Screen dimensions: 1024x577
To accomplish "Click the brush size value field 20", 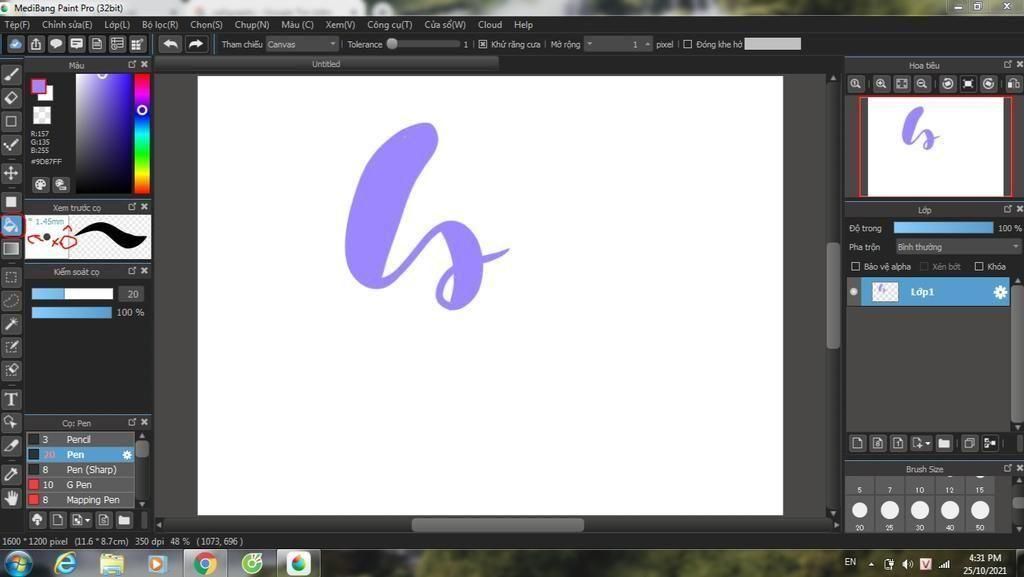I will coord(131,294).
